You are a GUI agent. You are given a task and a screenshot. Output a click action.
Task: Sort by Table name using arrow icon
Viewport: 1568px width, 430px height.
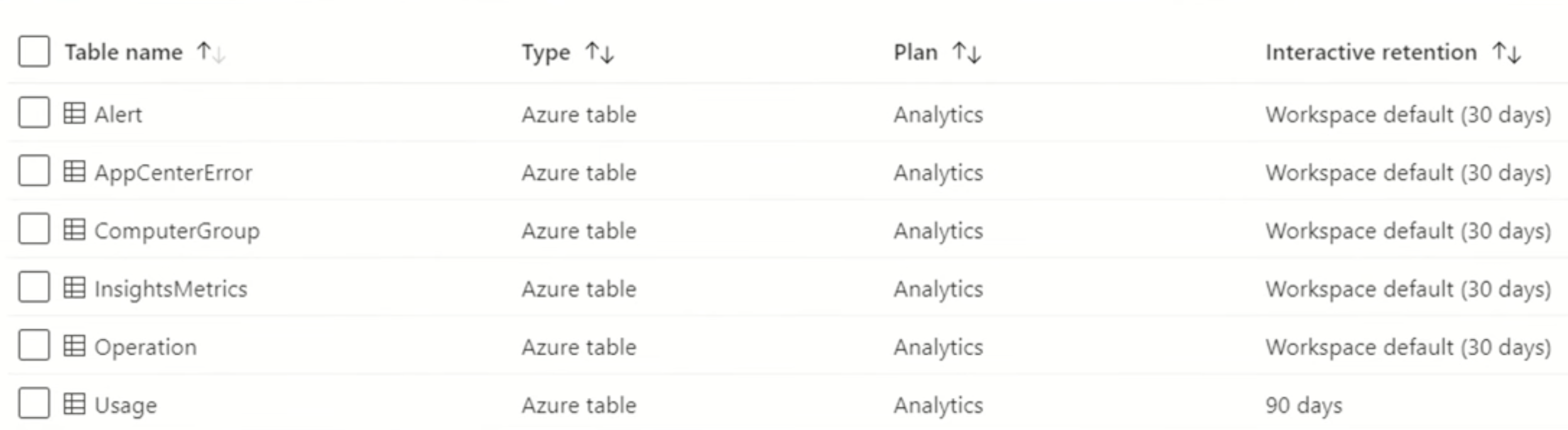click(210, 52)
